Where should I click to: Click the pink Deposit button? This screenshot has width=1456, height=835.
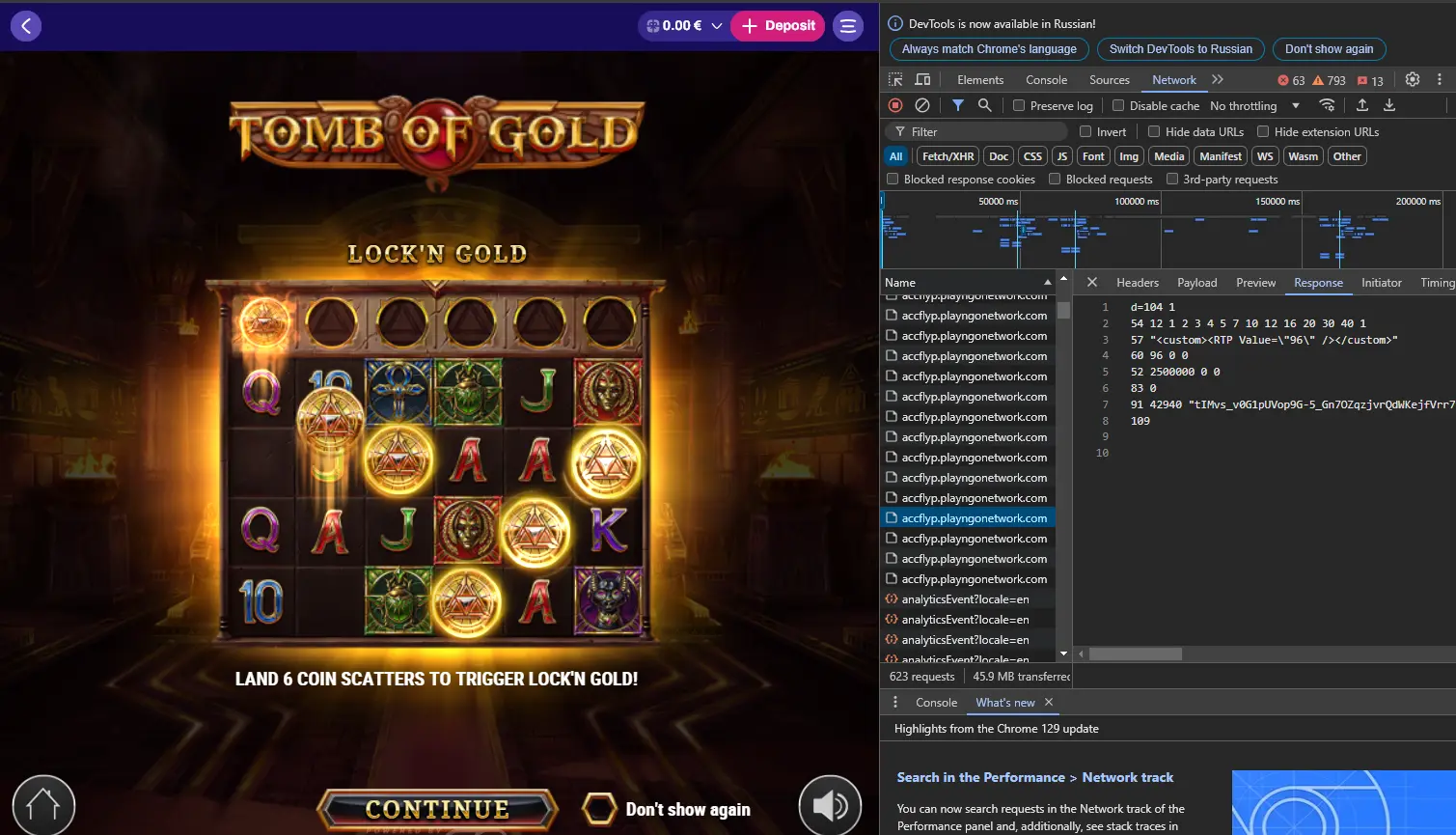tap(778, 26)
